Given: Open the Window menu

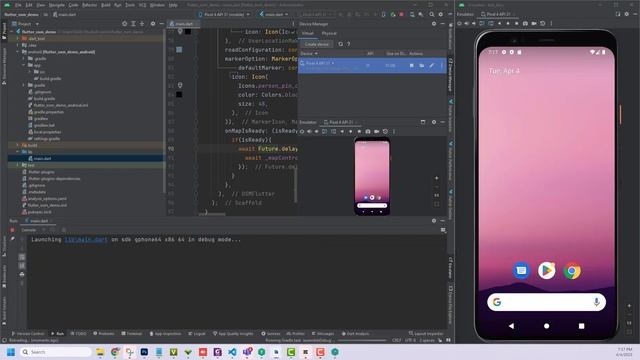Looking at the screenshot, I should 157,5.
